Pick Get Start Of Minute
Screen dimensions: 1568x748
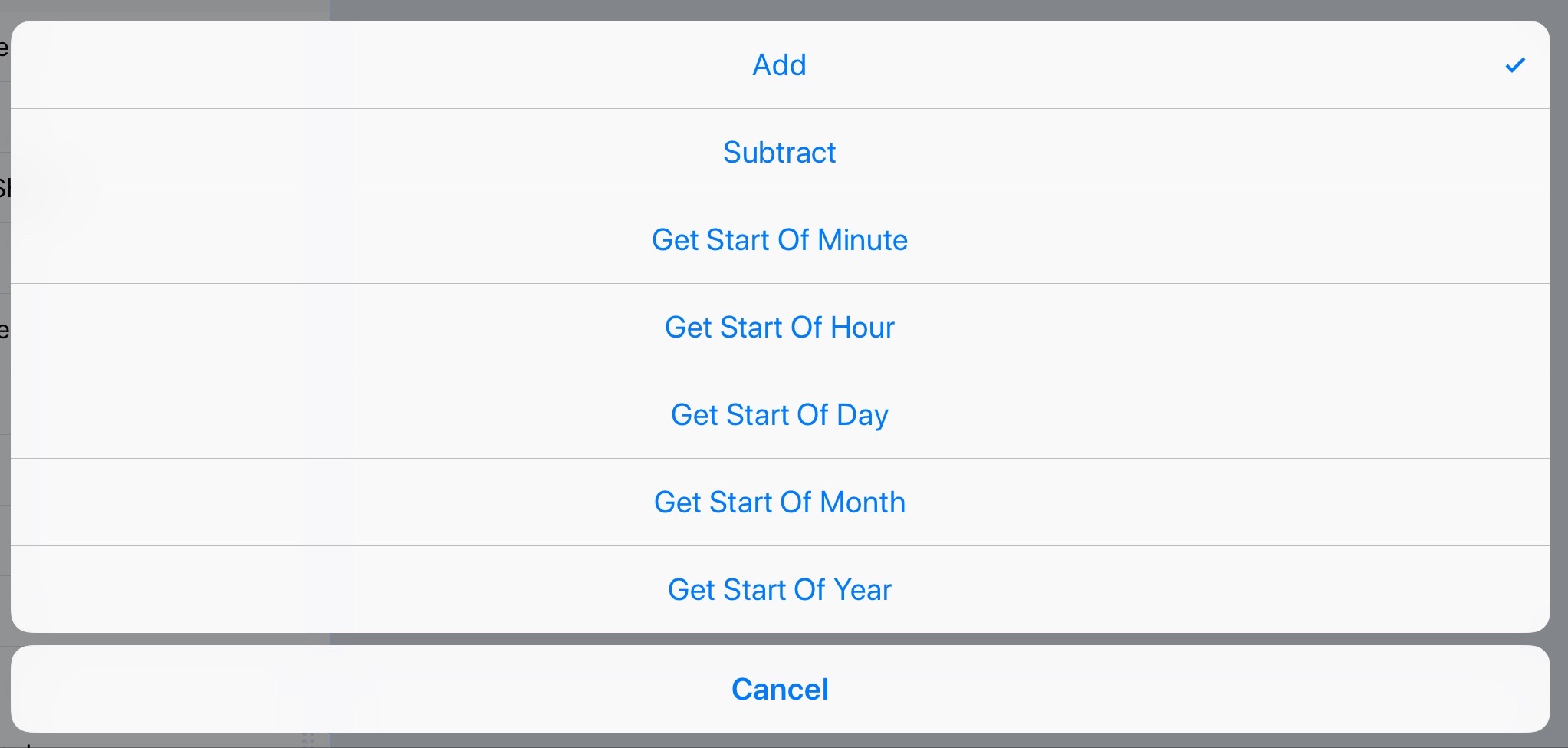coord(781,240)
